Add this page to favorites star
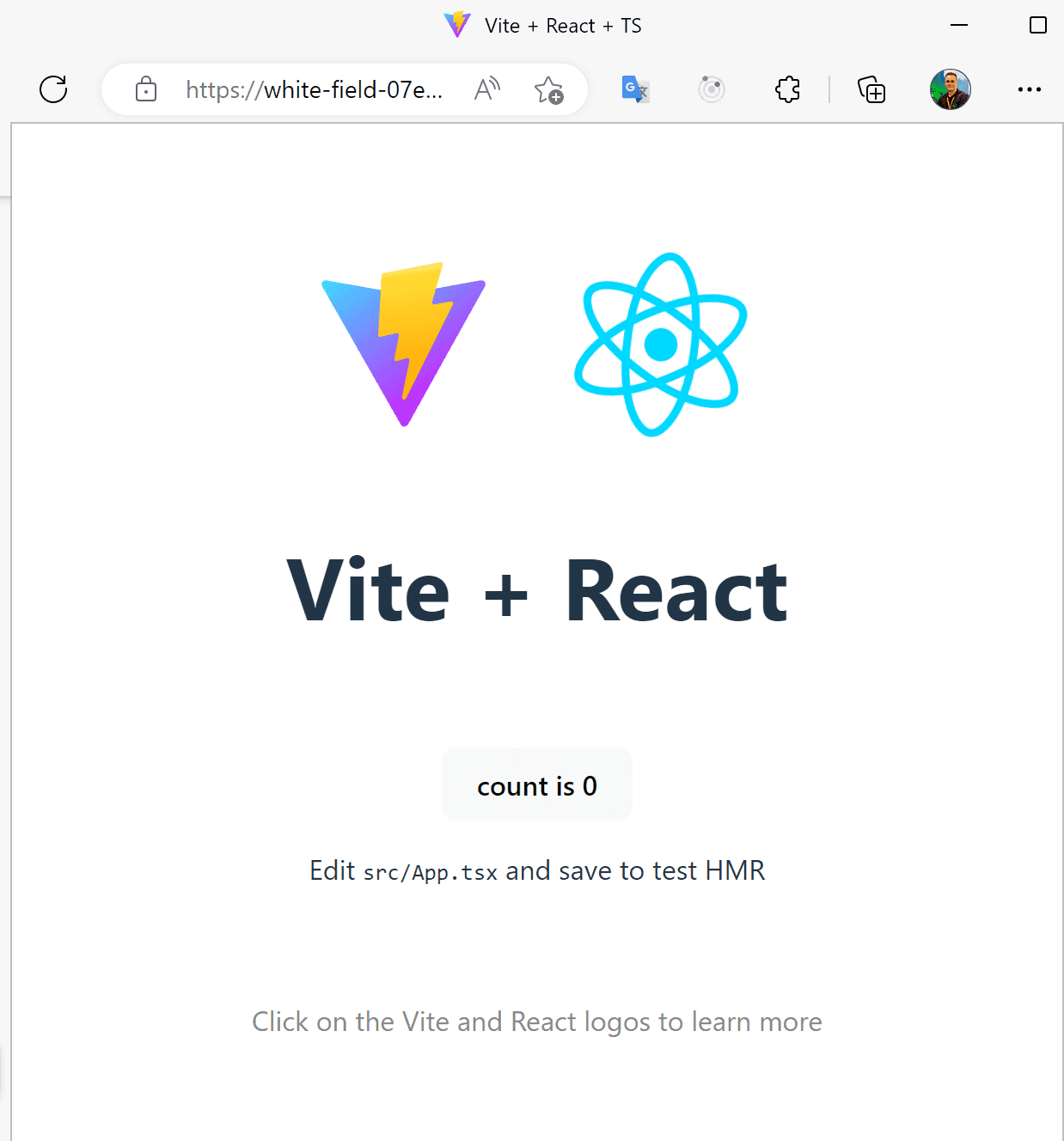This screenshot has width=1064, height=1141. tap(548, 89)
